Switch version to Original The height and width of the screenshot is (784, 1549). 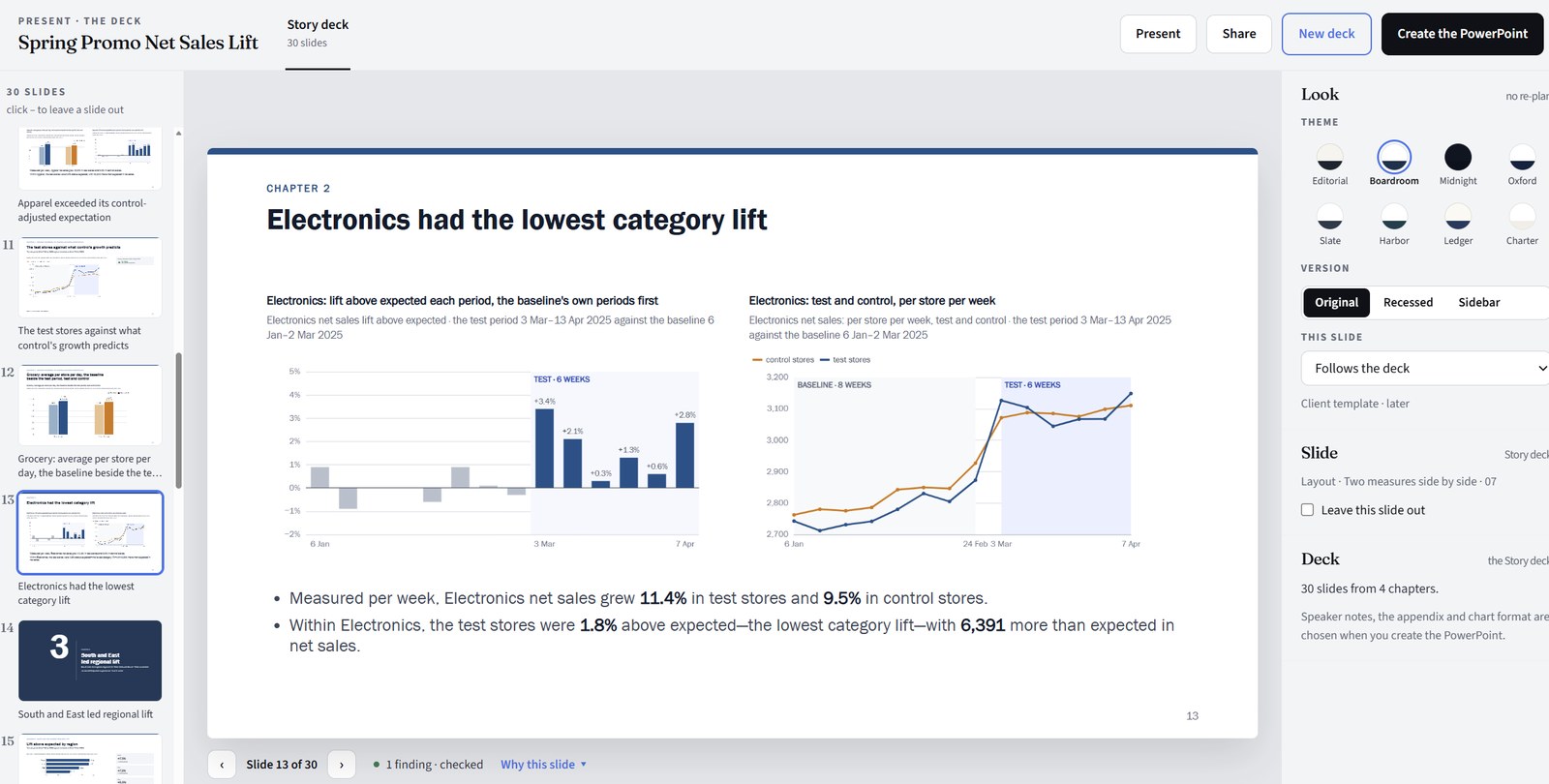(1336, 302)
